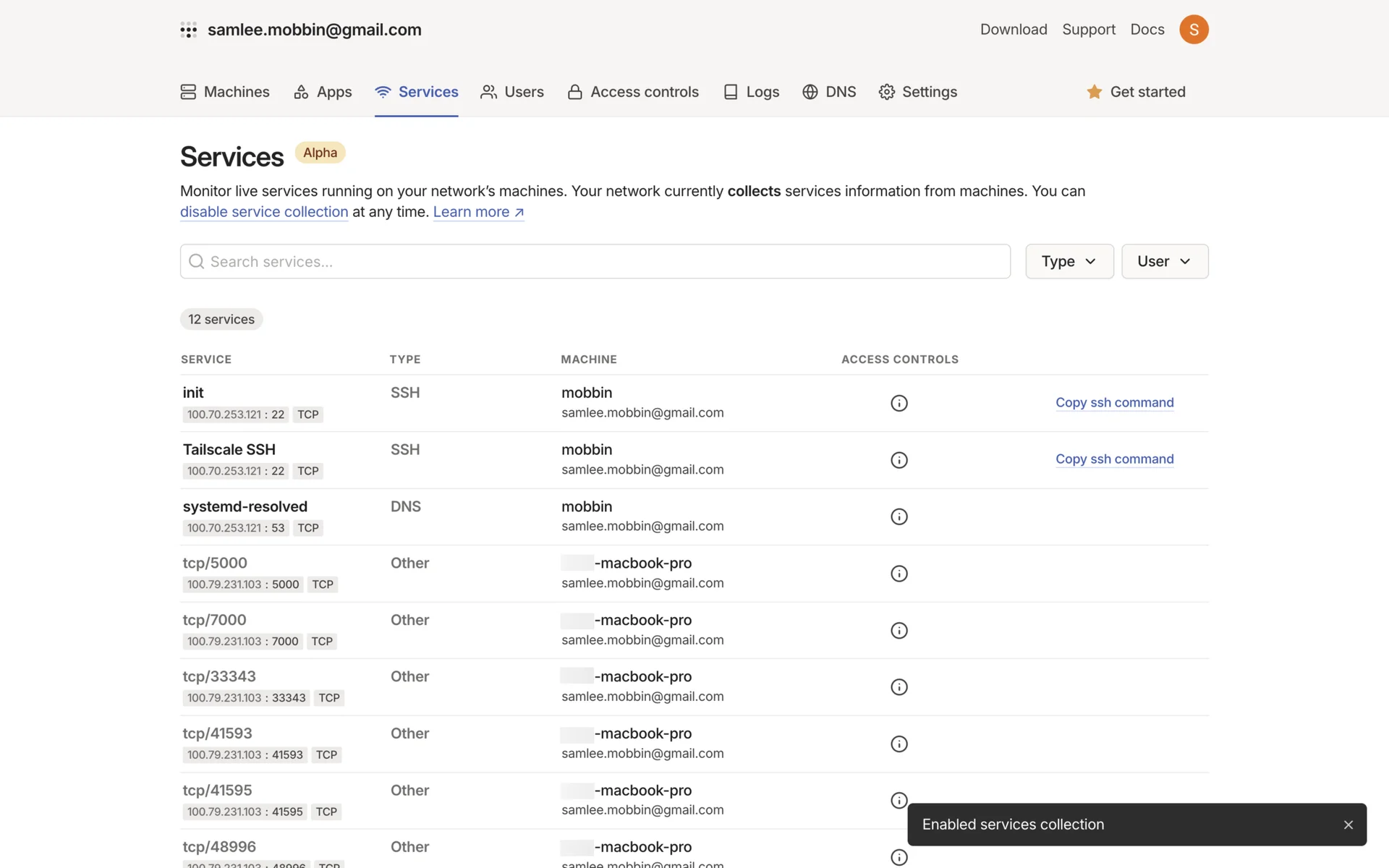This screenshot has height=868, width=1389.
Task: Expand the Type filter dropdown
Action: click(1069, 261)
